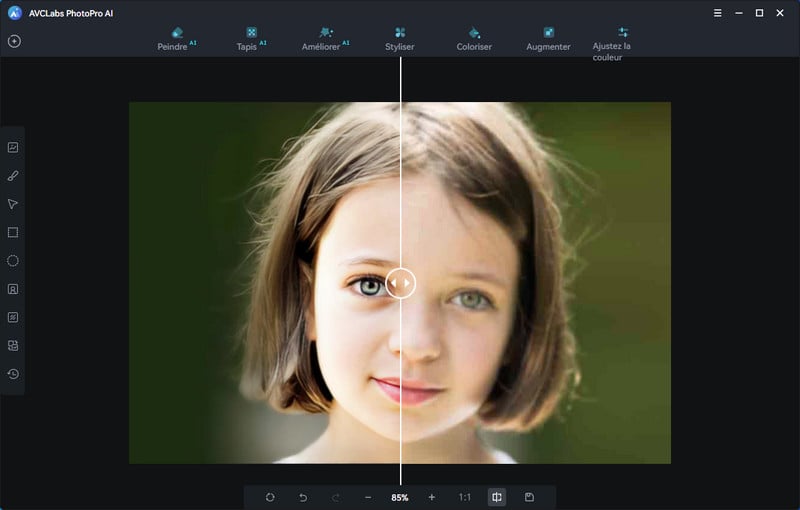This screenshot has width=800, height=510.
Task: Click the 85% zoom value
Action: pos(399,497)
